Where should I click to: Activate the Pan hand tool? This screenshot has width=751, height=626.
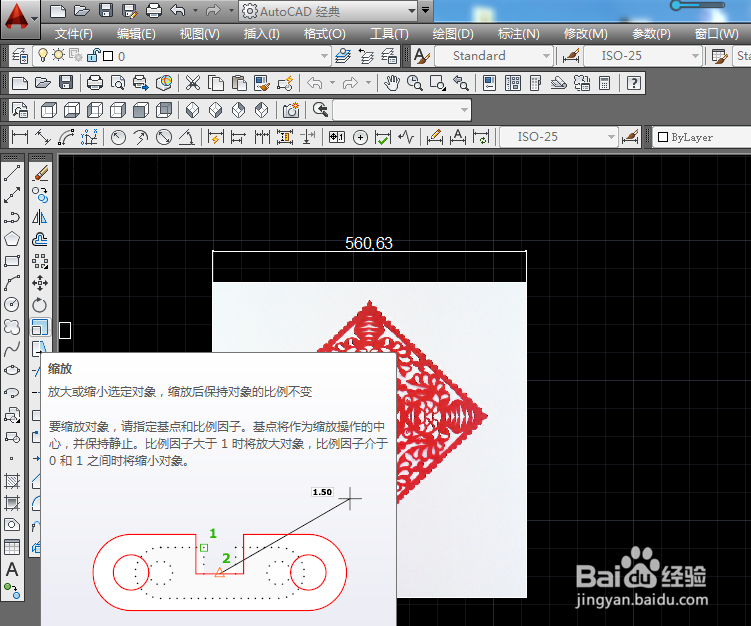(x=392, y=83)
